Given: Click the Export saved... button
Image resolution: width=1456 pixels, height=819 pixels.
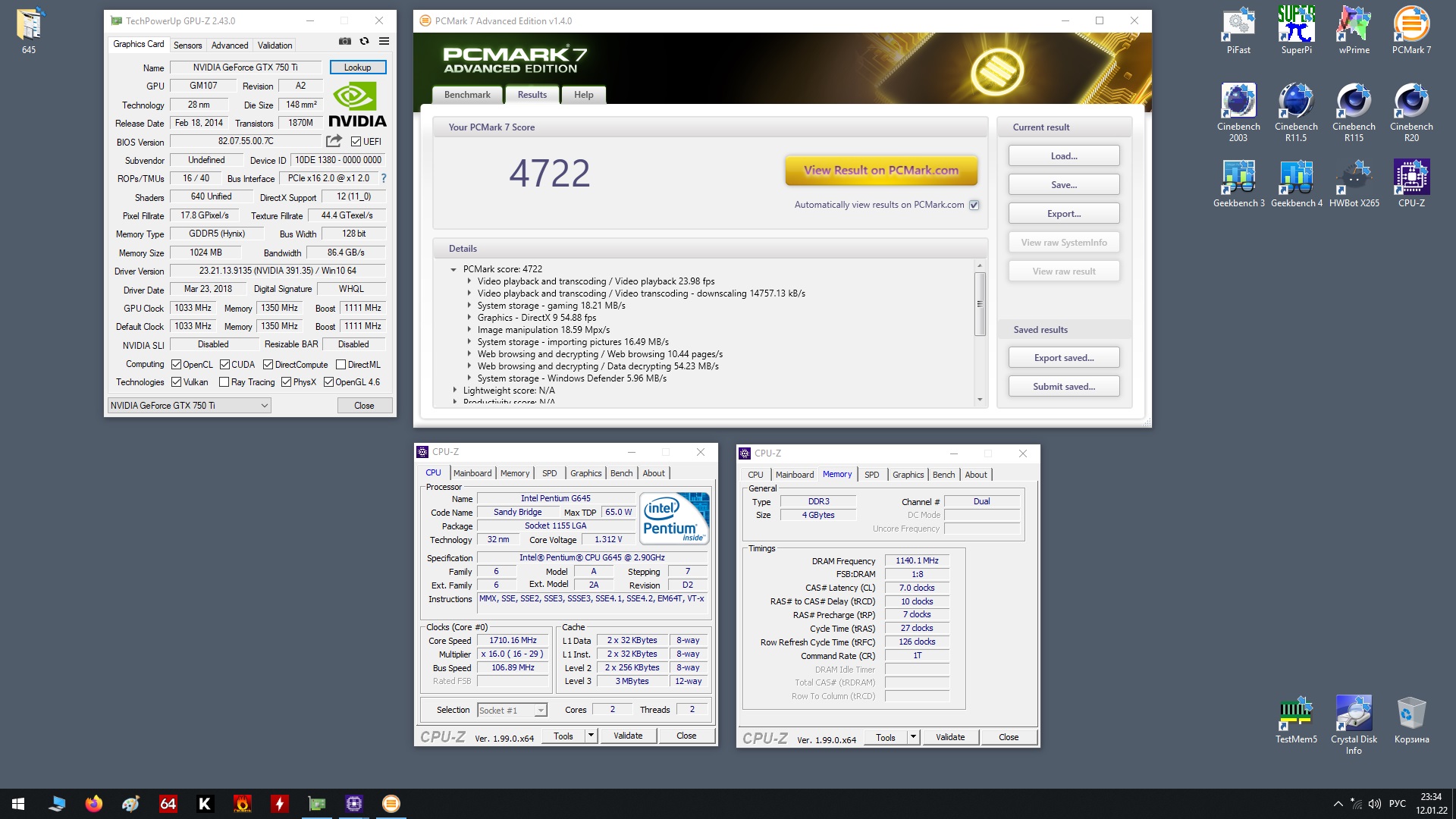Looking at the screenshot, I should click(x=1064, y=358).
